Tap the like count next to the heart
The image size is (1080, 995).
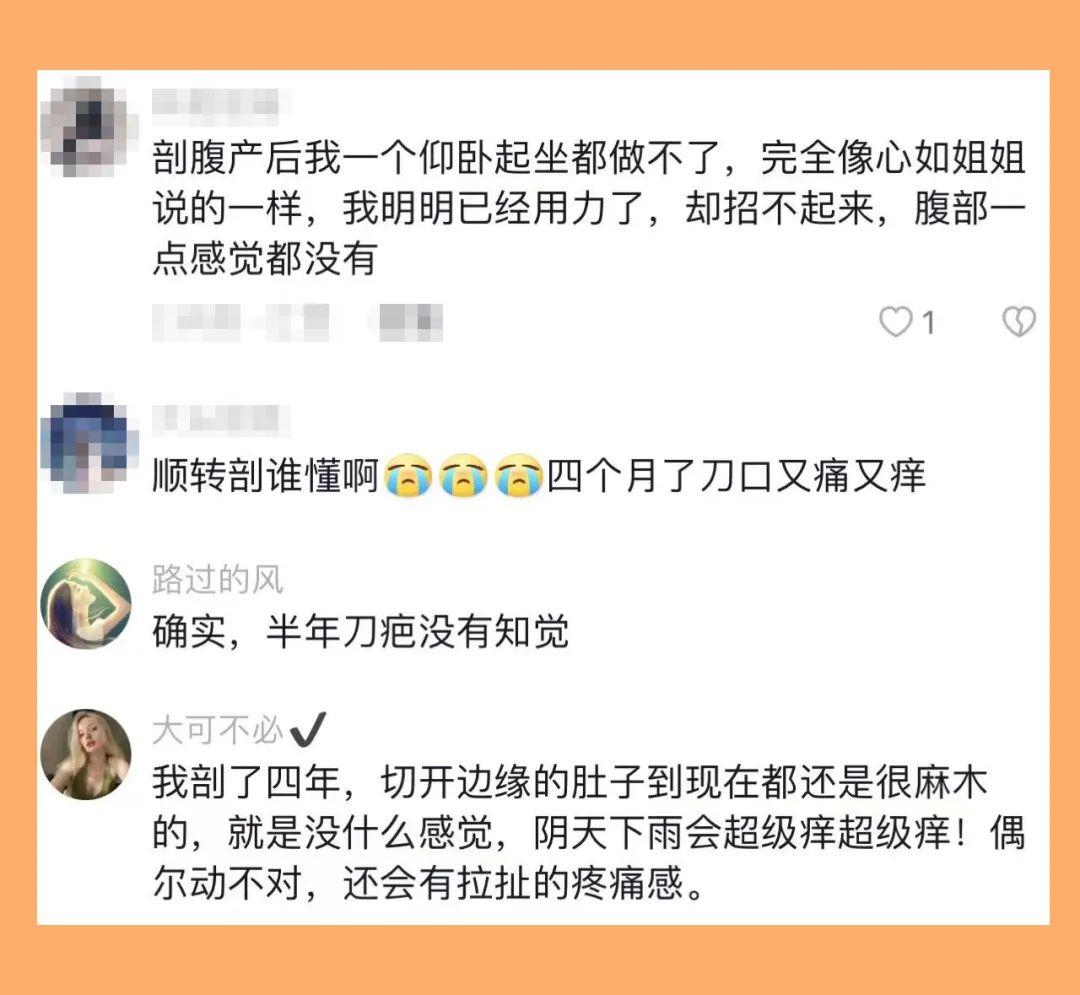pyautogui.click(x=928, y=322)
